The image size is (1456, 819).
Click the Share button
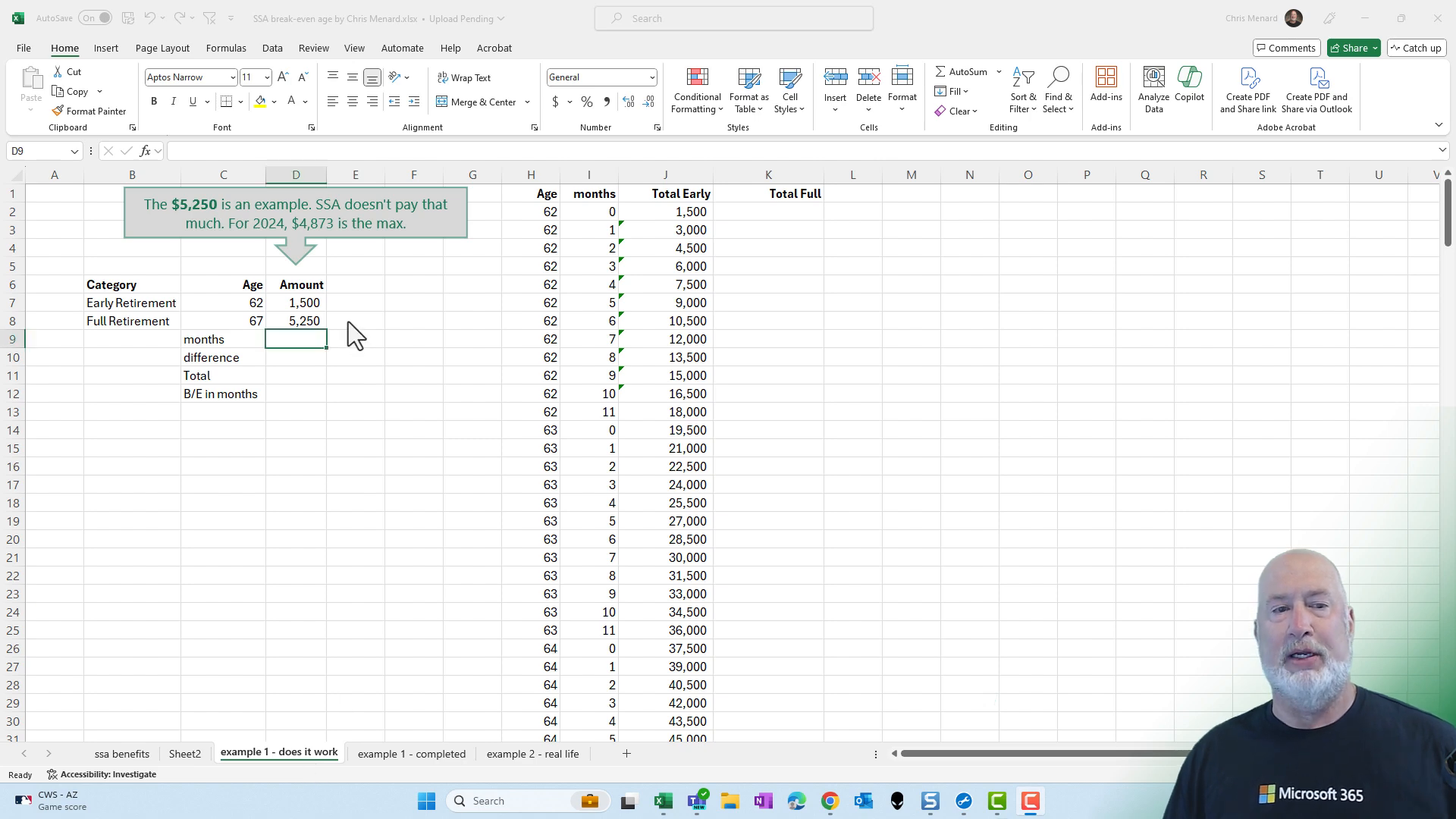point(1351,47)
